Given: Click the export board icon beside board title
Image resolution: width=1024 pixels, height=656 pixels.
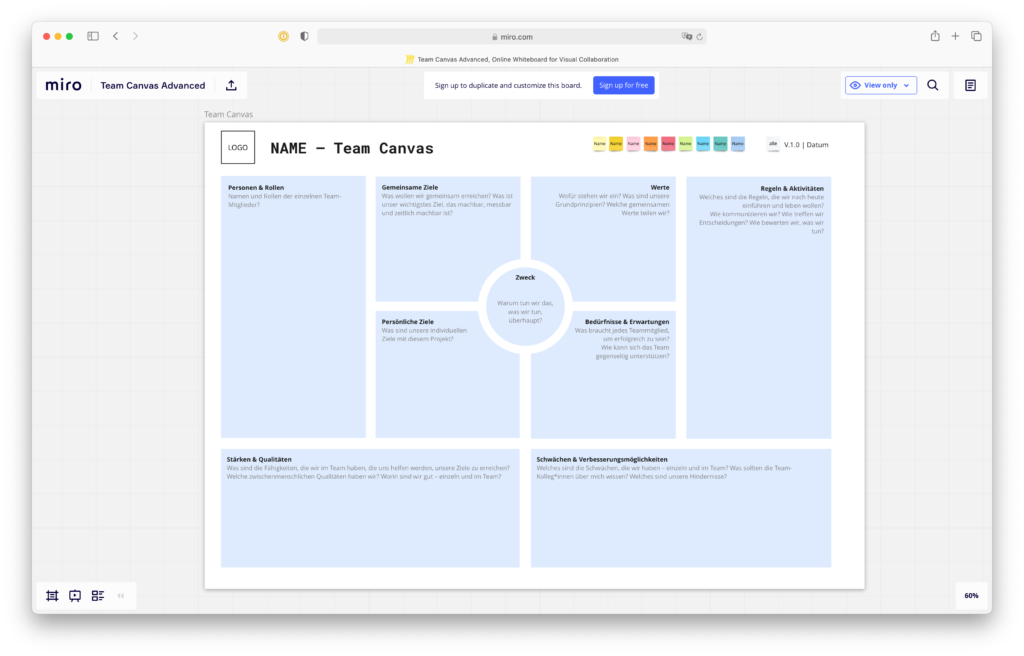Looking at the screenshot, I should click(231, 85).
